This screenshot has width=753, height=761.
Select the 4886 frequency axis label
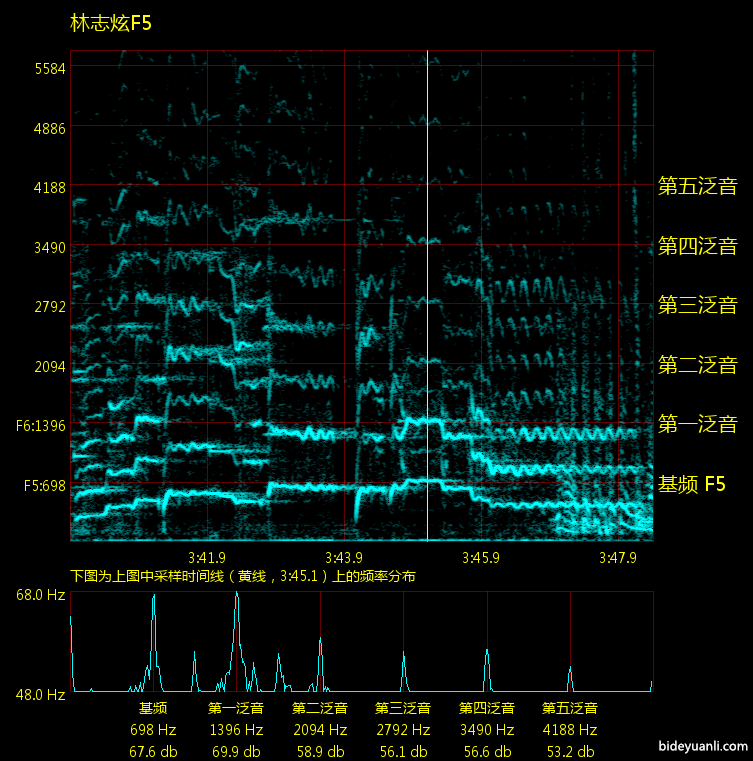(x=49, y=128)
